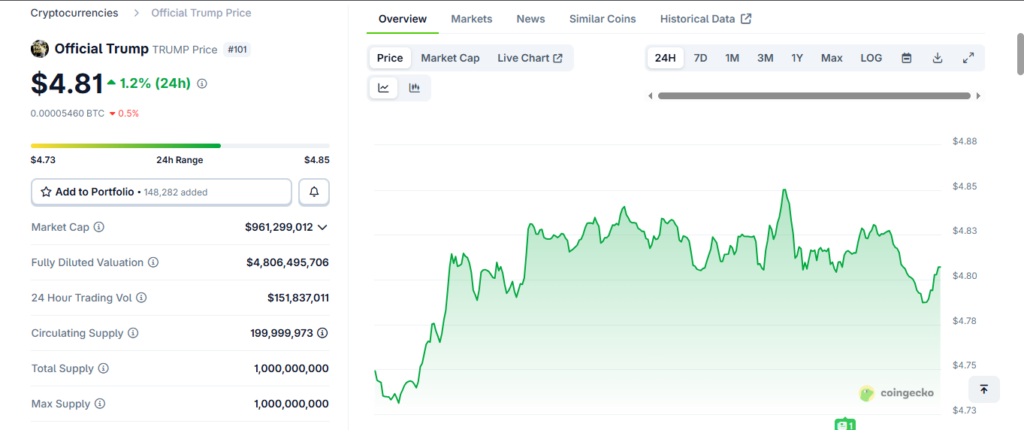Switch chart to Market Cap view
This screenshot has width=1024, height=430.
[450, 58]
